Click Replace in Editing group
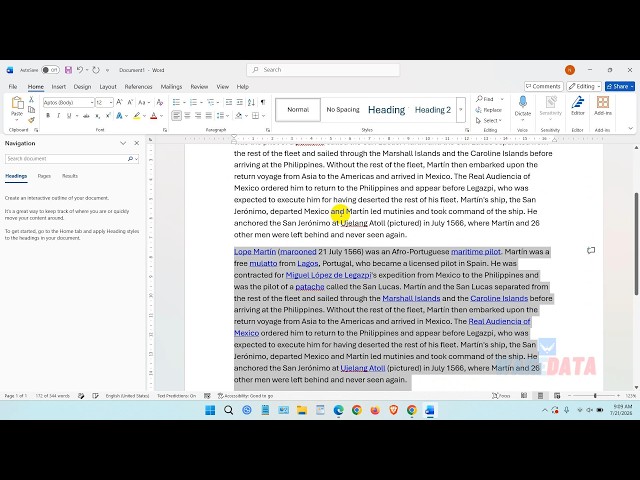The width and height of the screenshot is (640, 480). point(489,110)
